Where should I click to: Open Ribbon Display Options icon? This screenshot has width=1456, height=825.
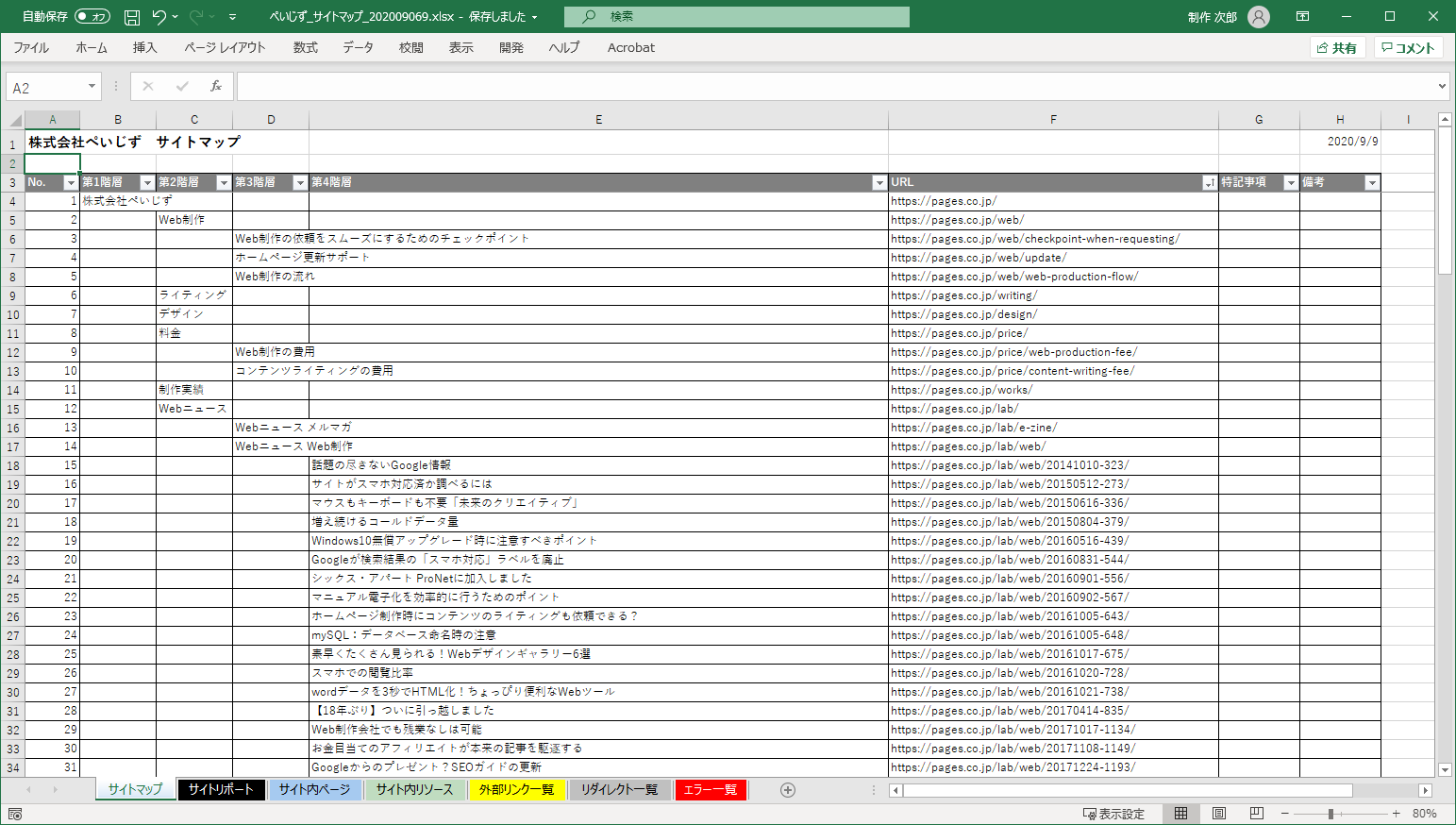point(1302,17)
